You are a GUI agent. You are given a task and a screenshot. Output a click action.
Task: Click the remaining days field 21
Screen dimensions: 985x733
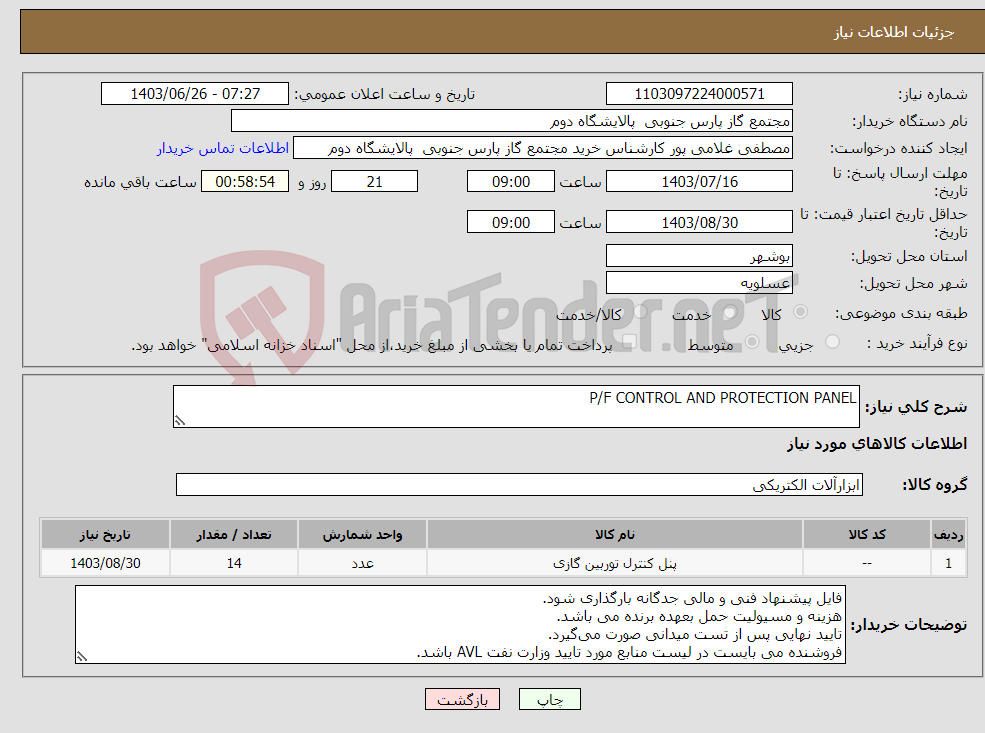(x=374, y=182)
